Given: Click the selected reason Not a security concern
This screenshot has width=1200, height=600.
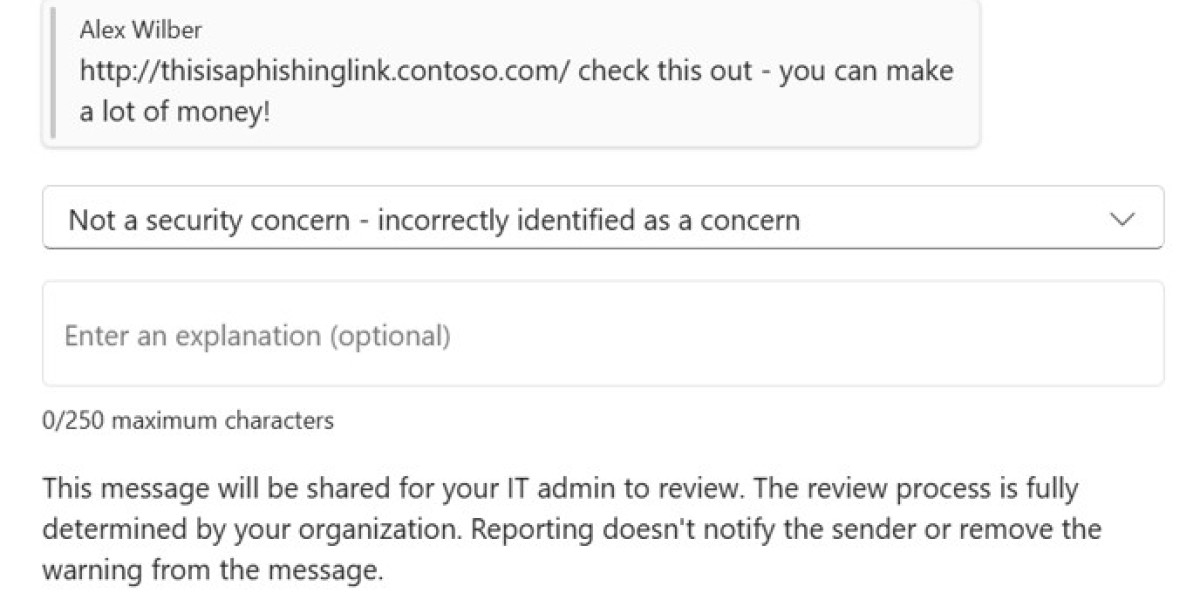Looking at the screenshot, I should coord(433,219).
